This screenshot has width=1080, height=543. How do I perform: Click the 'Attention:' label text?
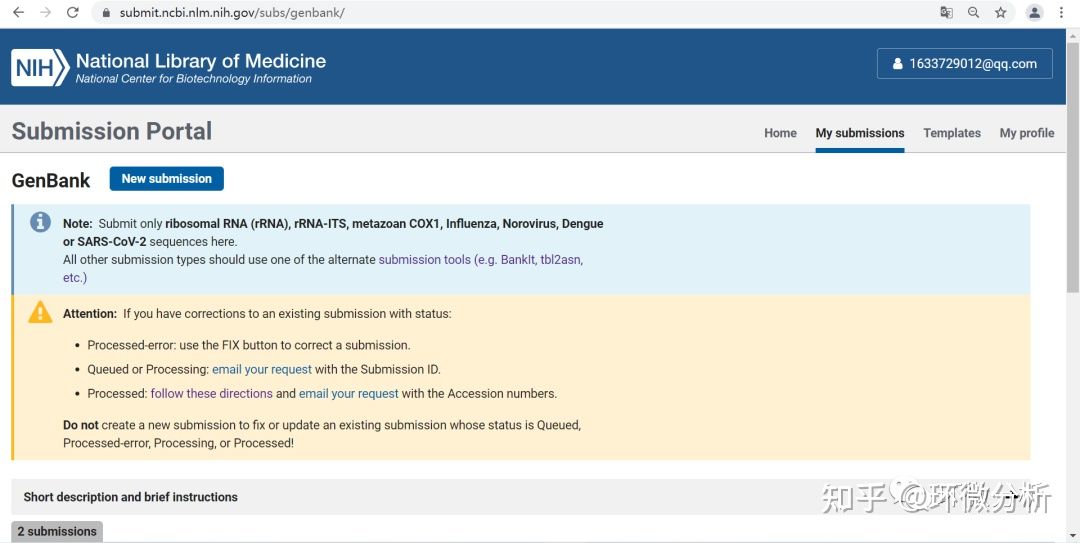point(90,314)
